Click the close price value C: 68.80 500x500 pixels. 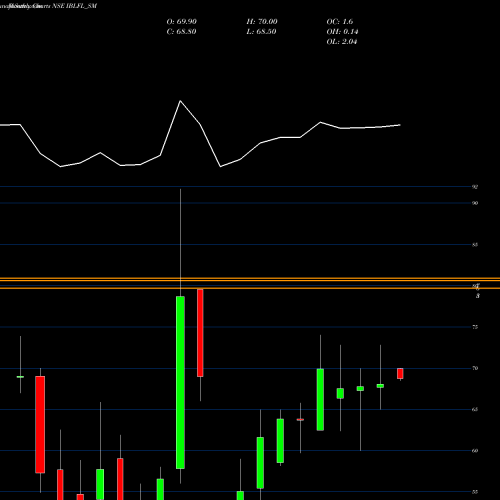[x=181, y=32]
